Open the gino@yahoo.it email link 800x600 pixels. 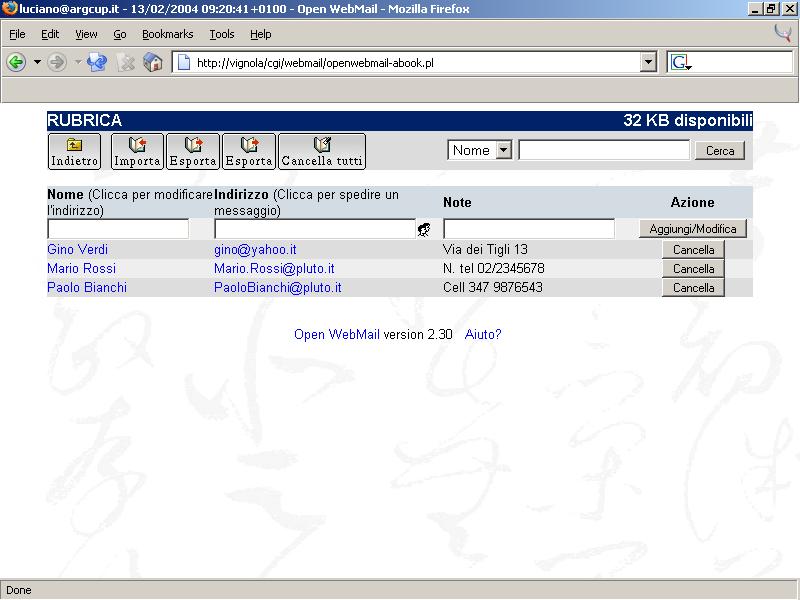(255, 249)
